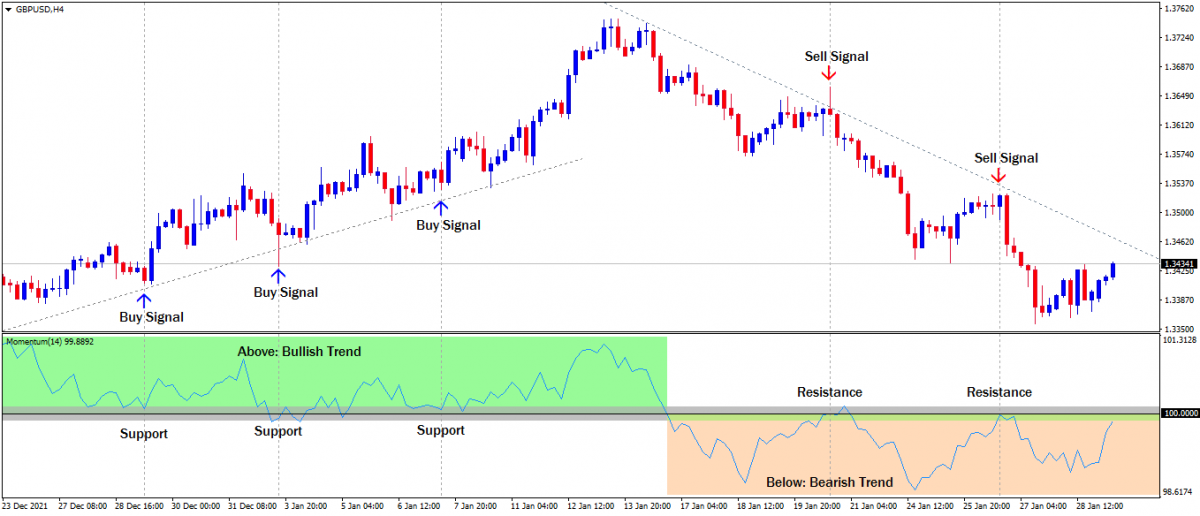The width and height of the screenshot is (1200, 516).
Task: Click price scale value 1.36870
Action: pyautogui.click(x=1180, y=68)
